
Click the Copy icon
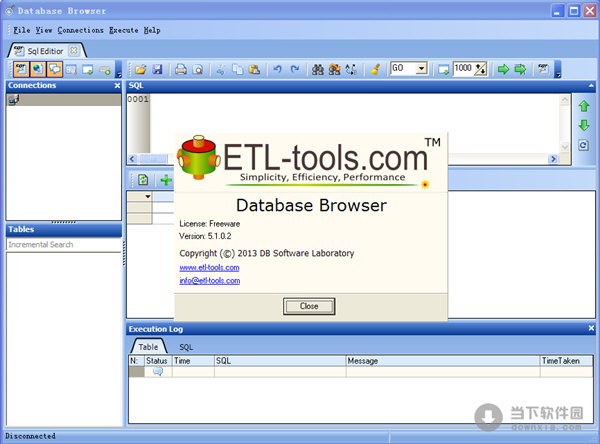point(238,69)
